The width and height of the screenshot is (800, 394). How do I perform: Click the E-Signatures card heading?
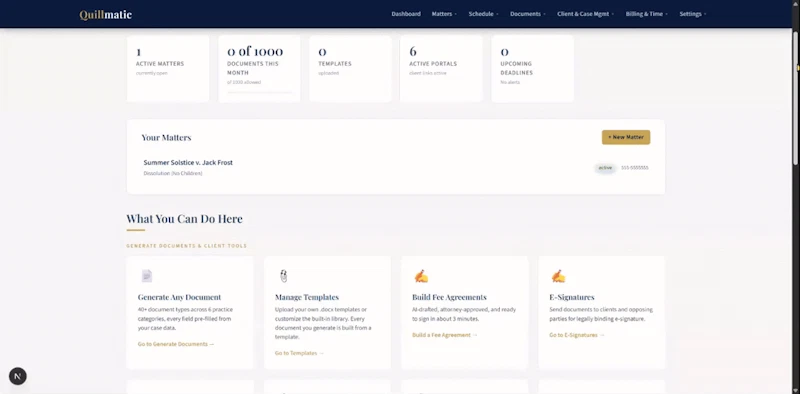[x=572, y=297]
